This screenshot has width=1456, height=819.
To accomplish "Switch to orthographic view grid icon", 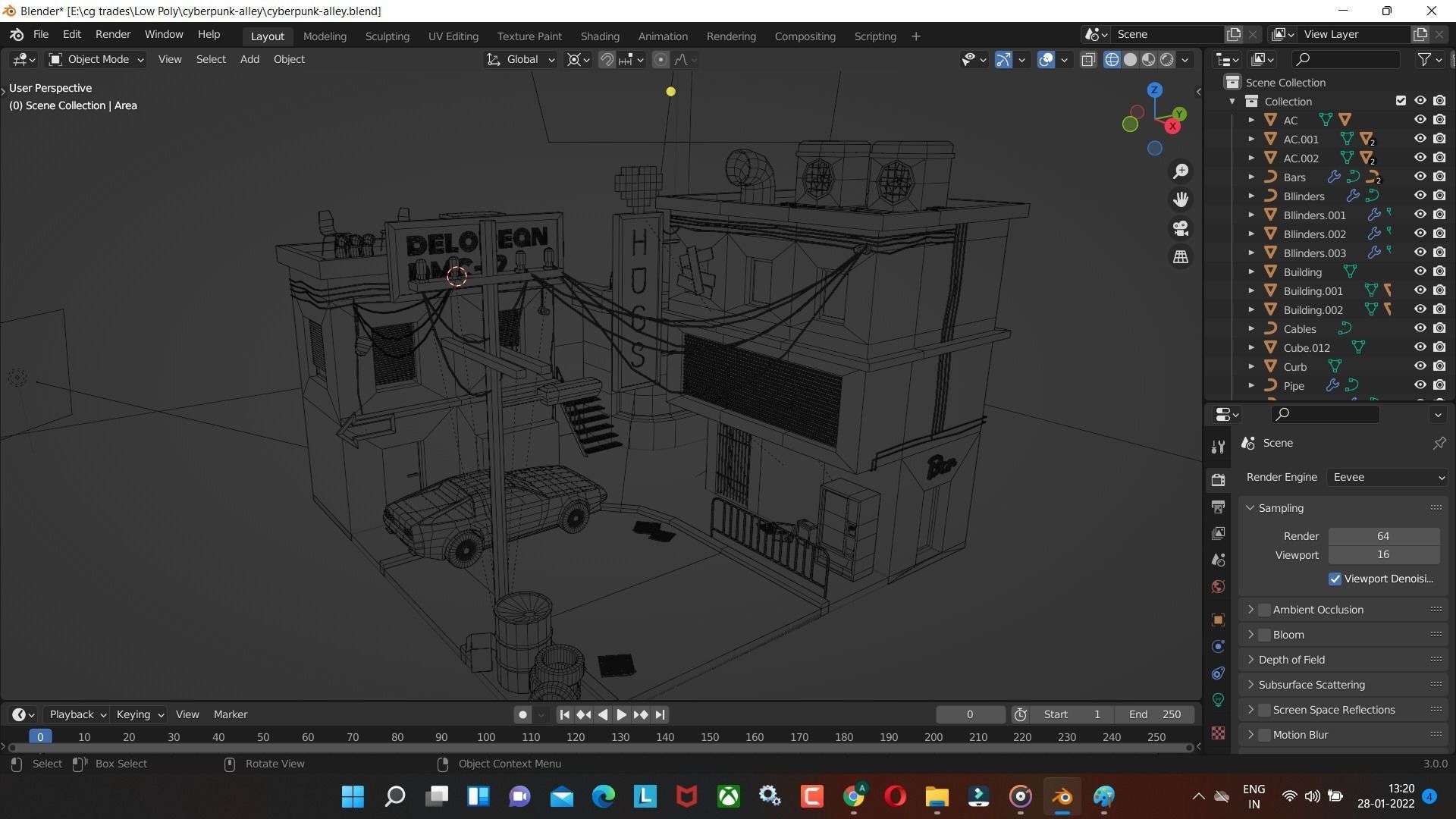I will tap(1181, 257).
